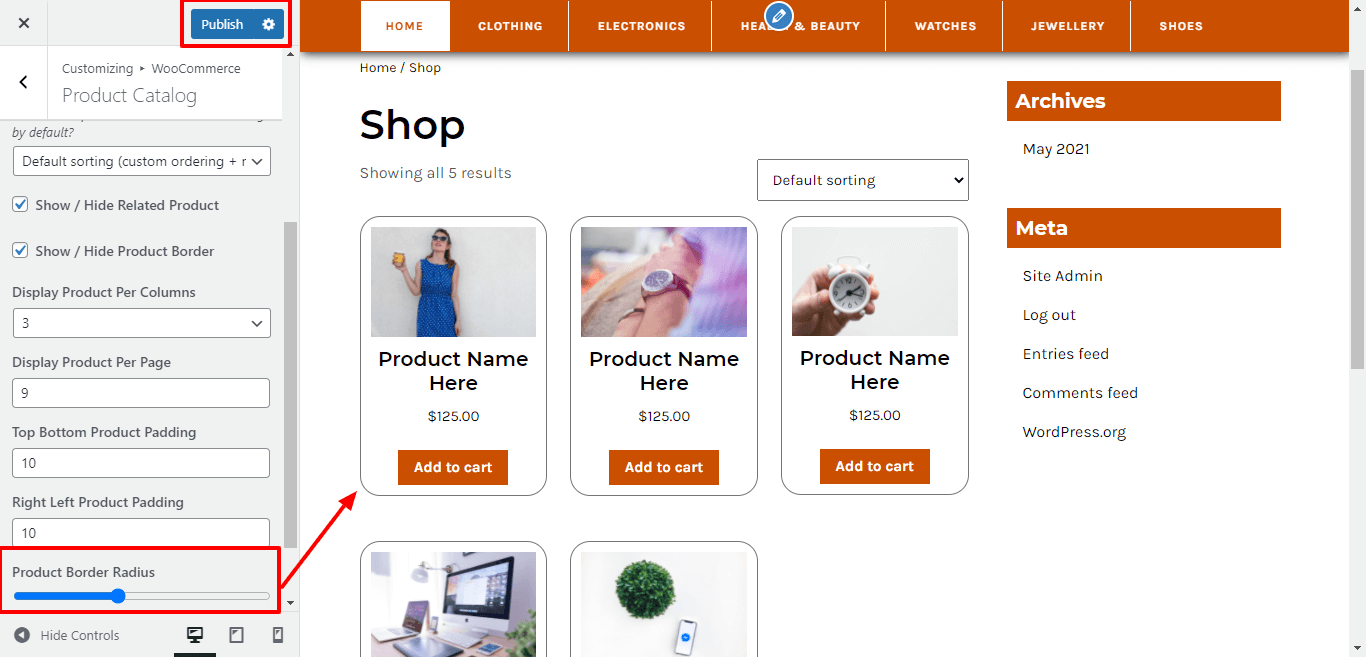Open the Clothing menu item
This screenshot has width=1366, height=657.
[x=510, y=26]
